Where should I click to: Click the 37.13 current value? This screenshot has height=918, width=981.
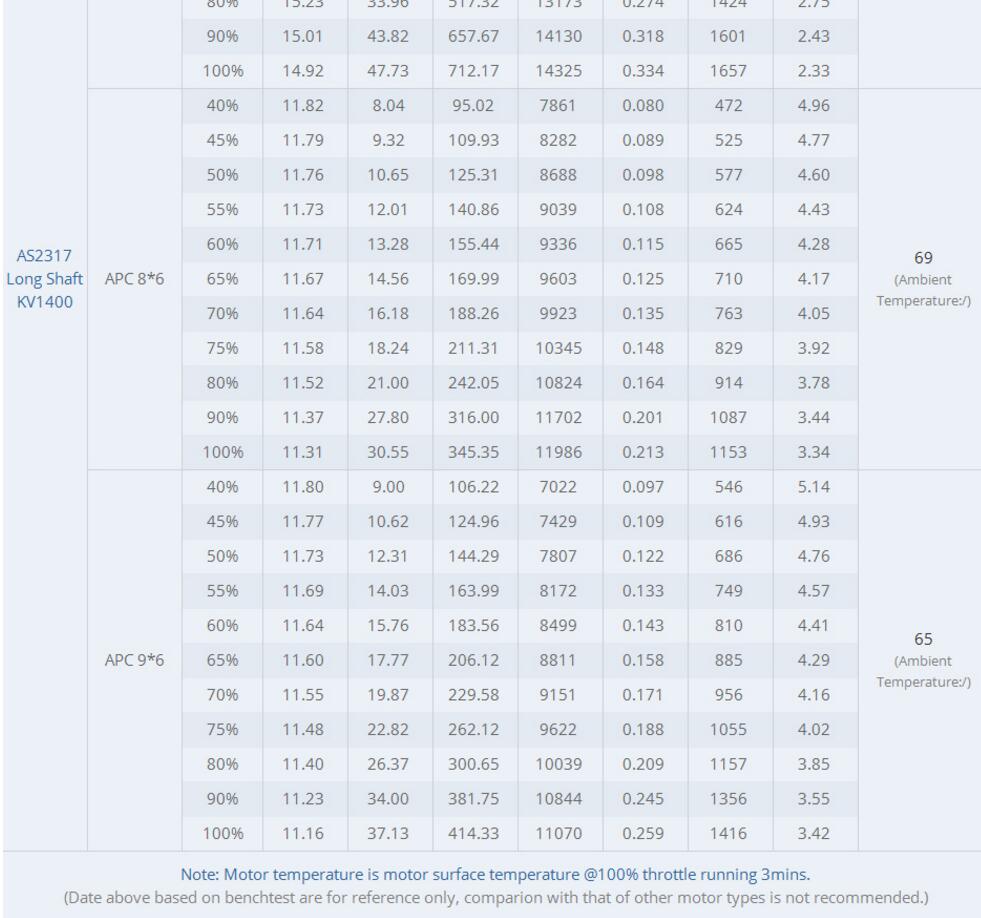(389, 831)
